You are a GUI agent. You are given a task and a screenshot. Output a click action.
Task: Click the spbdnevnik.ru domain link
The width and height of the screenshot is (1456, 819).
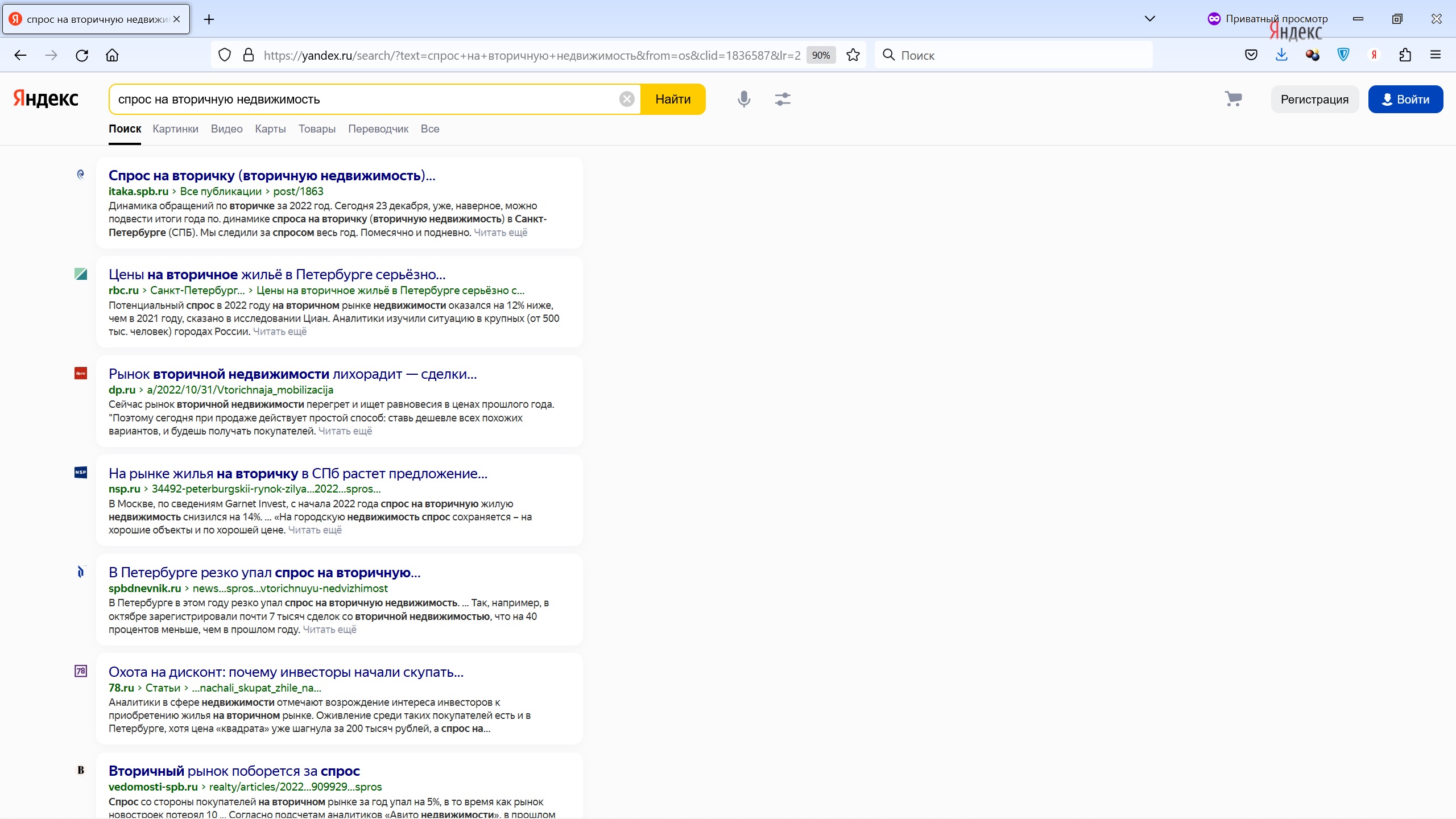coord(144,589)
